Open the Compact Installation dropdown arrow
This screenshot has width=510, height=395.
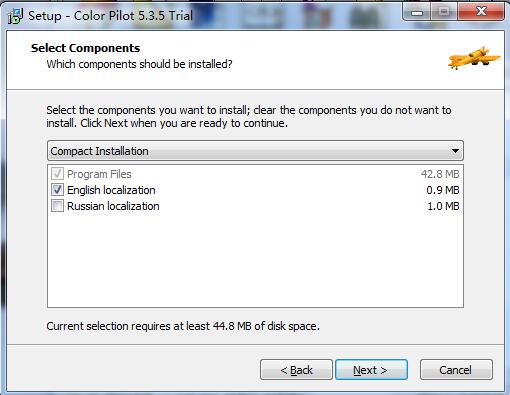pos(455,151)
